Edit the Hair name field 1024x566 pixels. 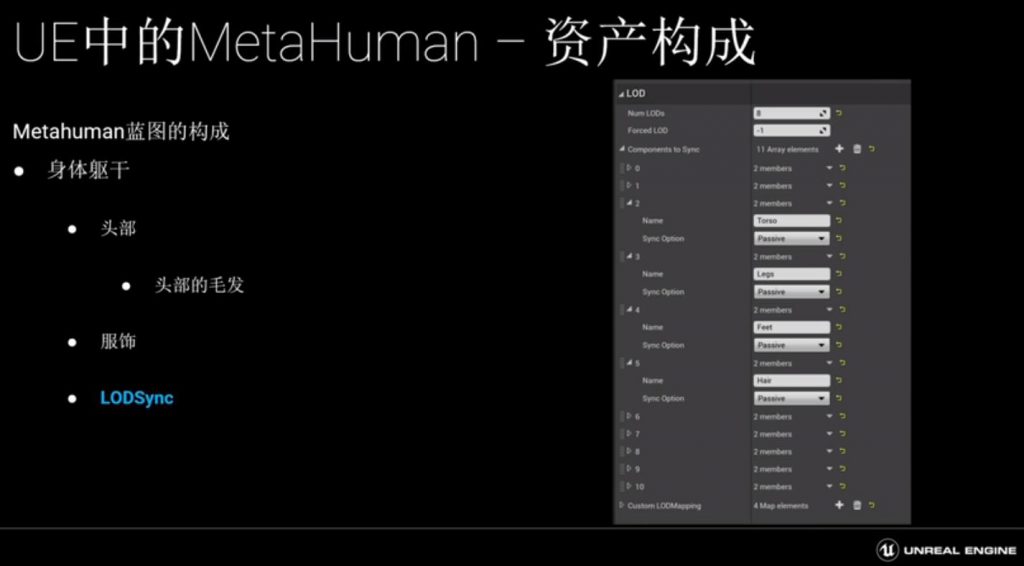click(792, 381)
